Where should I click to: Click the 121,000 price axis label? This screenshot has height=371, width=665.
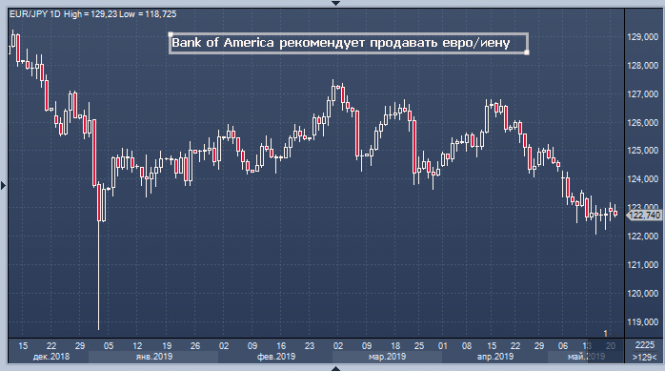pos(643,265)
